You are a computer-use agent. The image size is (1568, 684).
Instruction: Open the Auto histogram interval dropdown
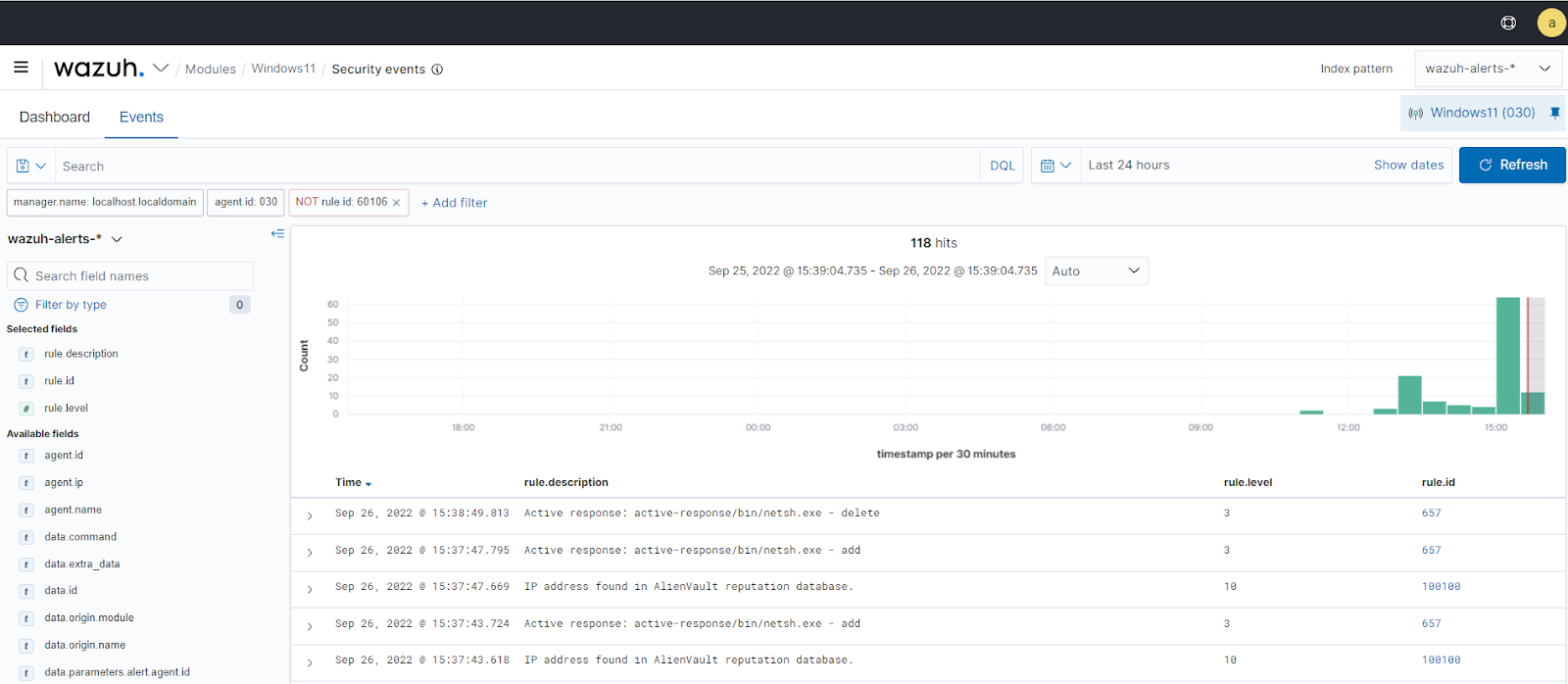click(1096, 271)
